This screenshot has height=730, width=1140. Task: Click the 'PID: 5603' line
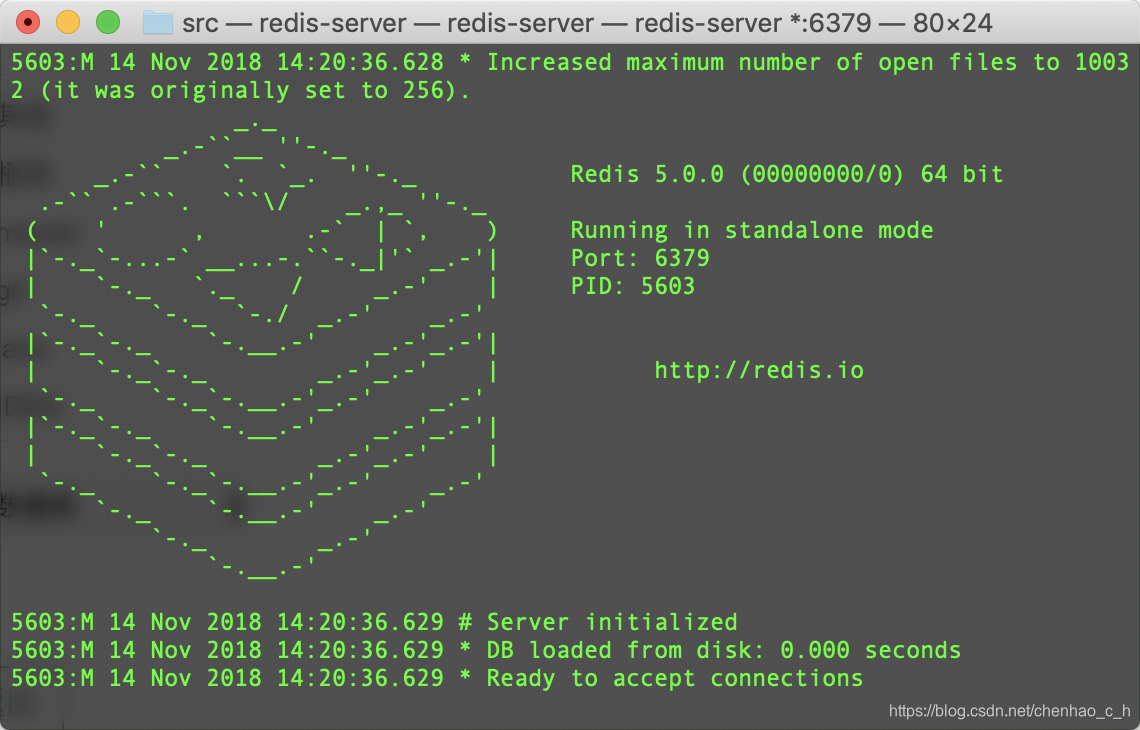pyautogui.click(x=633, y=286)
